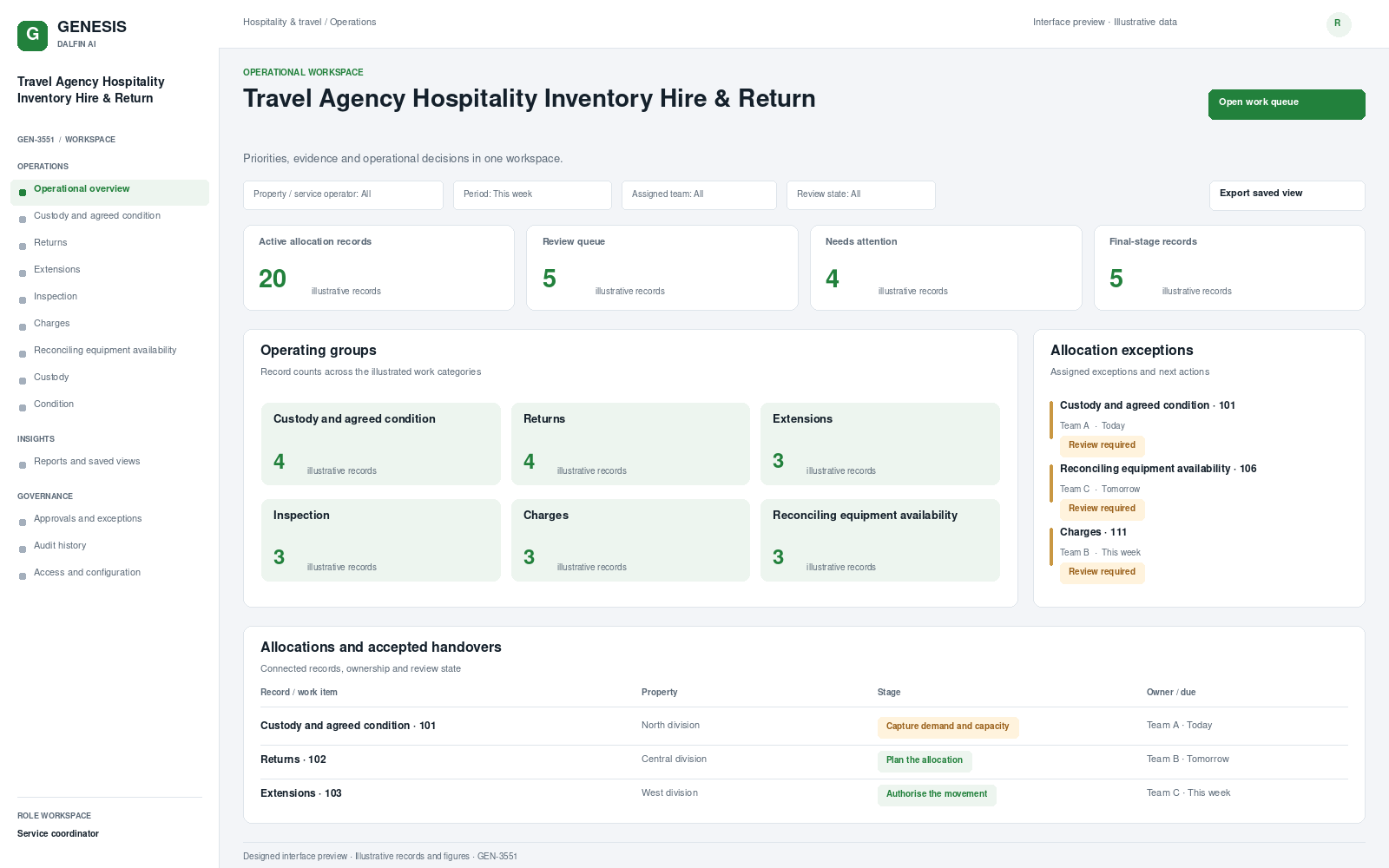The image size is (1389, 868).
Task: Export the saved view
Action: tap(1287, 195)
